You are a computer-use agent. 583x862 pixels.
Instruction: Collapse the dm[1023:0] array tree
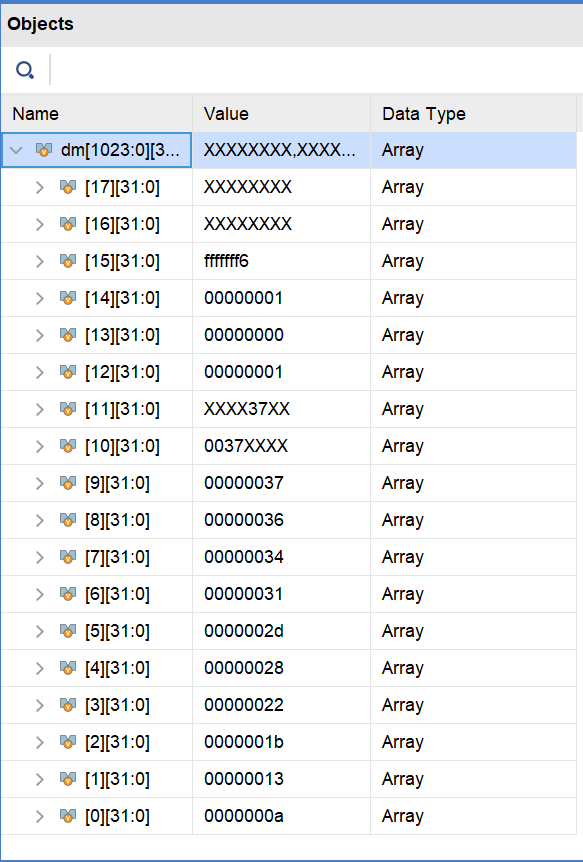click(x=16, y=150)
